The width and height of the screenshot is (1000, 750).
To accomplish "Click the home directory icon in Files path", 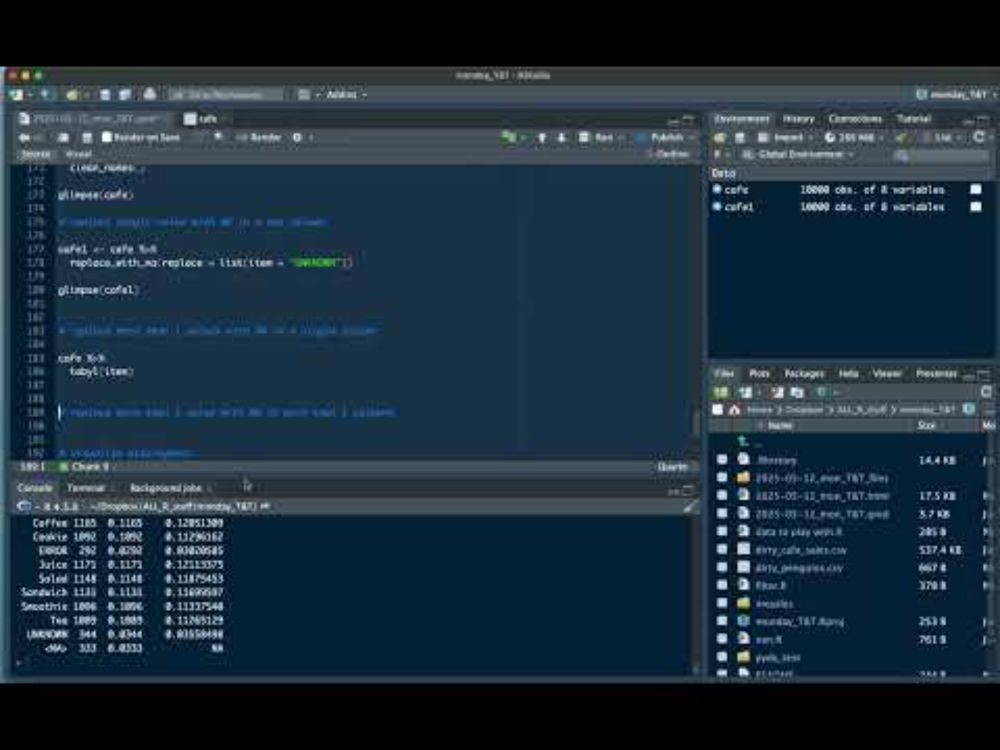I will (735, 409).
